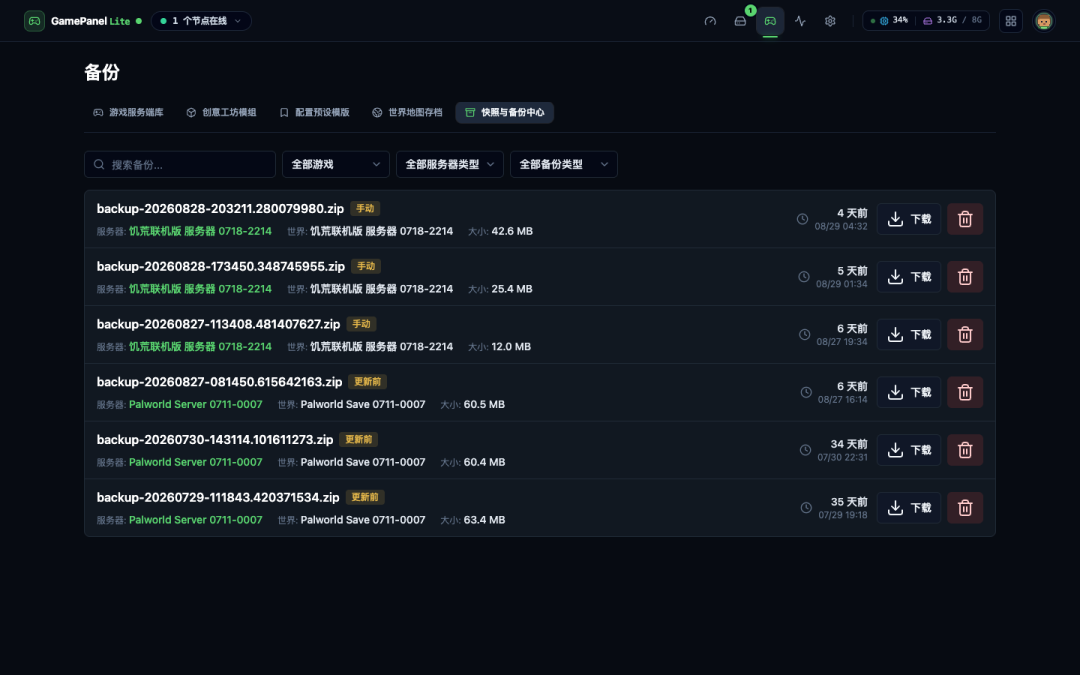This screenshot has width=1080, height=675.
Task: Switch to the 游戏服务端库 tab
Action: click(x=129, y=113)
